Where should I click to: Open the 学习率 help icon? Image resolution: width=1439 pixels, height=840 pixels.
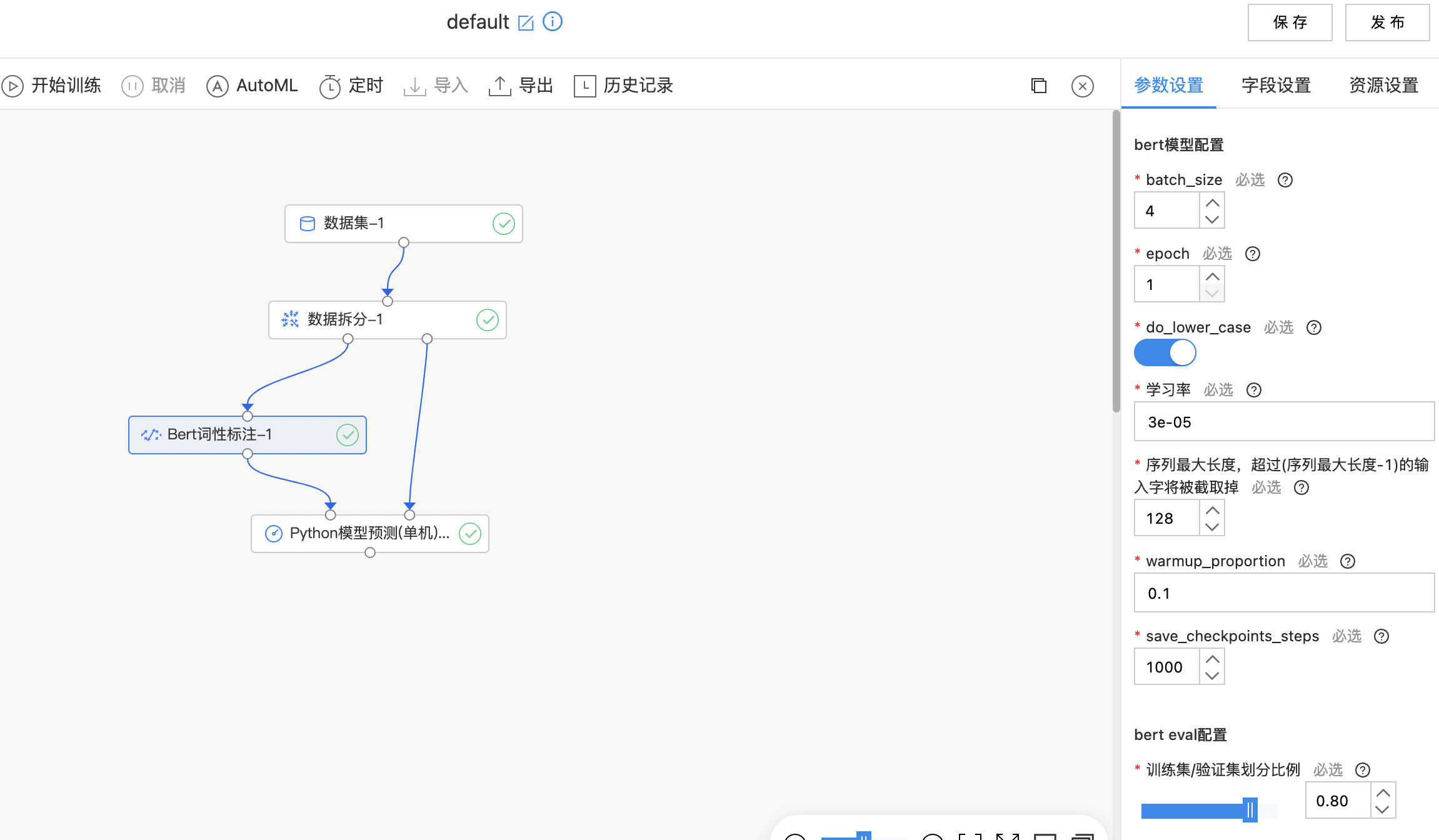pyautogui.click(x=1254, y=390)
